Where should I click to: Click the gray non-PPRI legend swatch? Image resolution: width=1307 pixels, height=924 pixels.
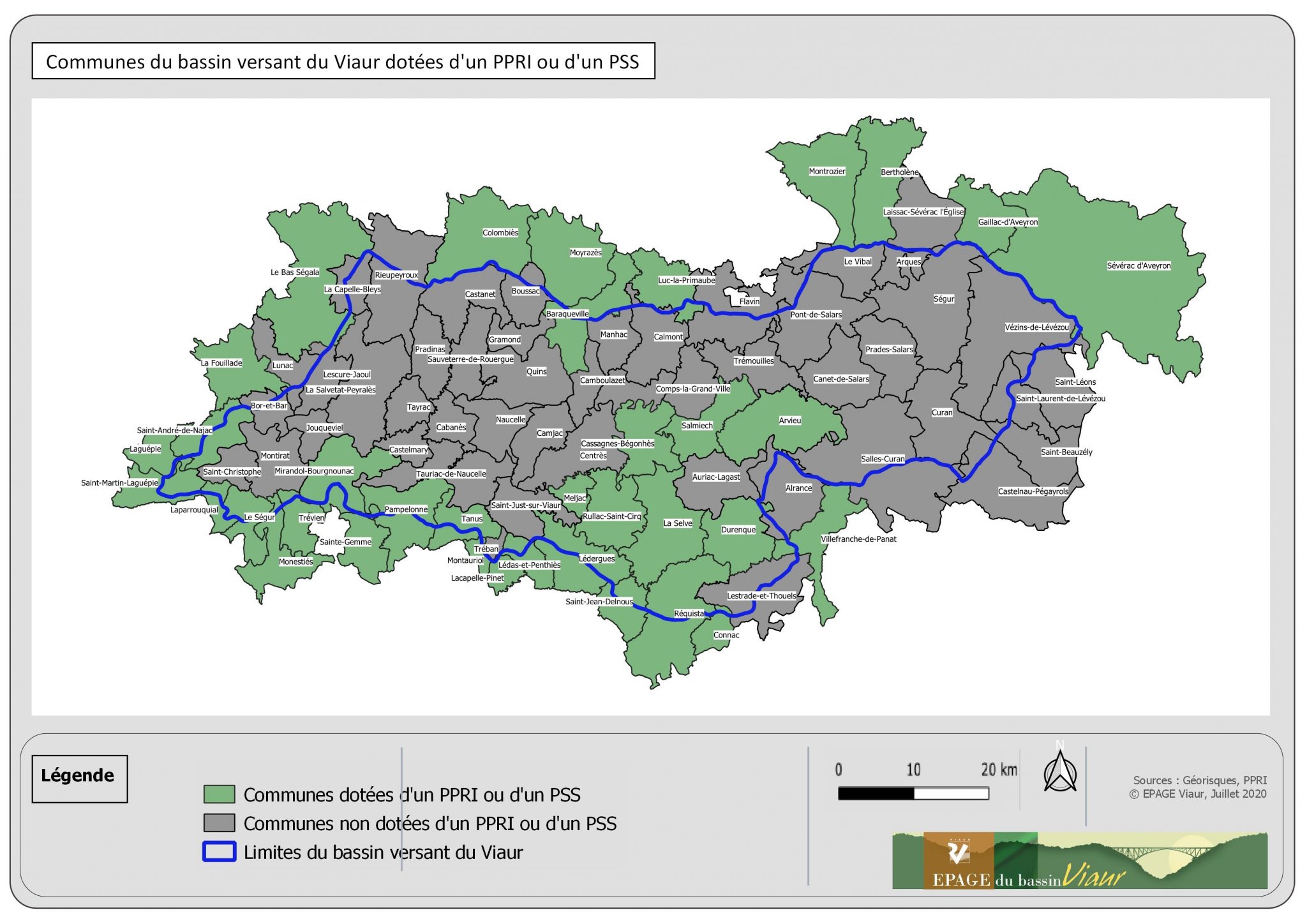(x=219, y=823)
